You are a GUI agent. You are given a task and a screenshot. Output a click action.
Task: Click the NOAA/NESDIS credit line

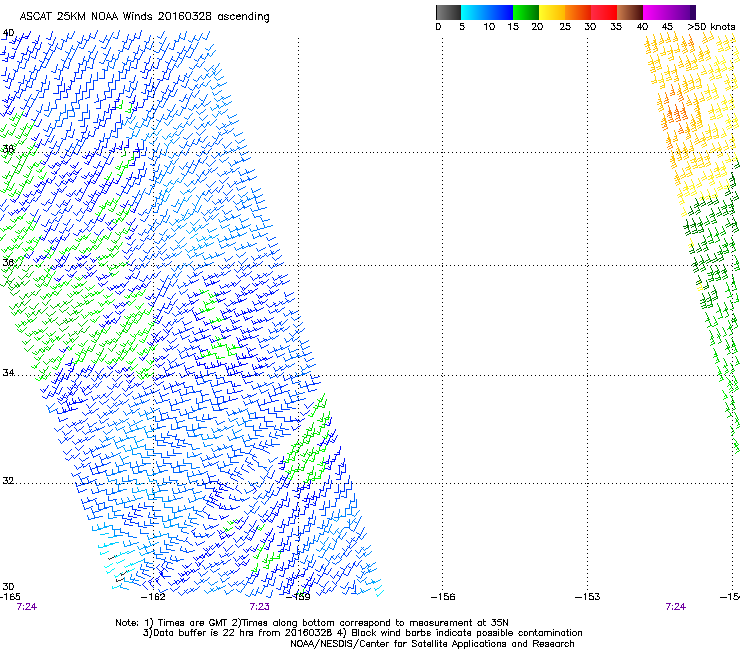tap(432, 644)
